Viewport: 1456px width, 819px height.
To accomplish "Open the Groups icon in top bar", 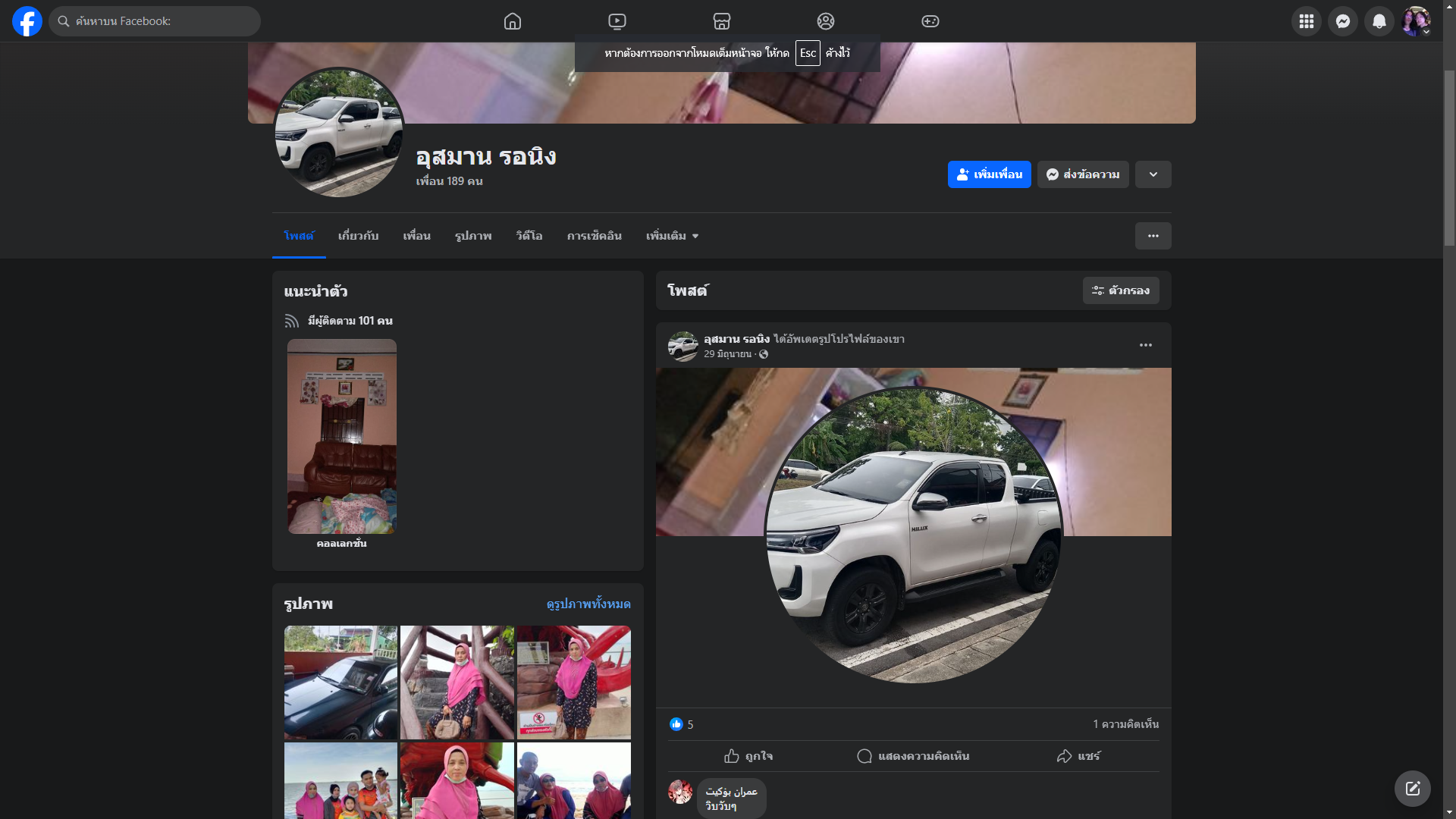I will (826, 21).
